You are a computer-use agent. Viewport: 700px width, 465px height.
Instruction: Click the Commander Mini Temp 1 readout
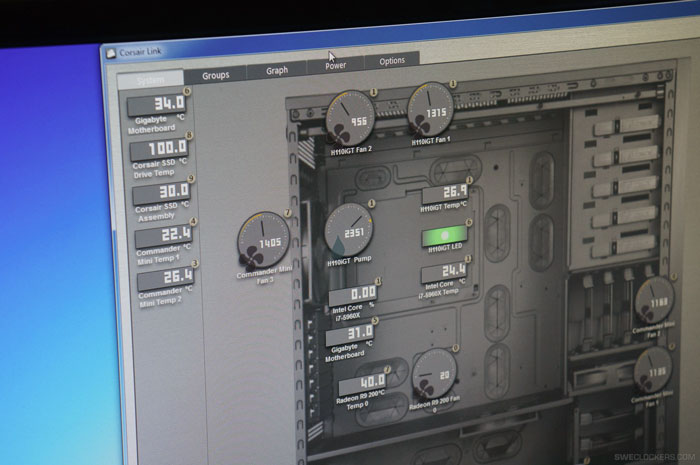click(164, 235)
